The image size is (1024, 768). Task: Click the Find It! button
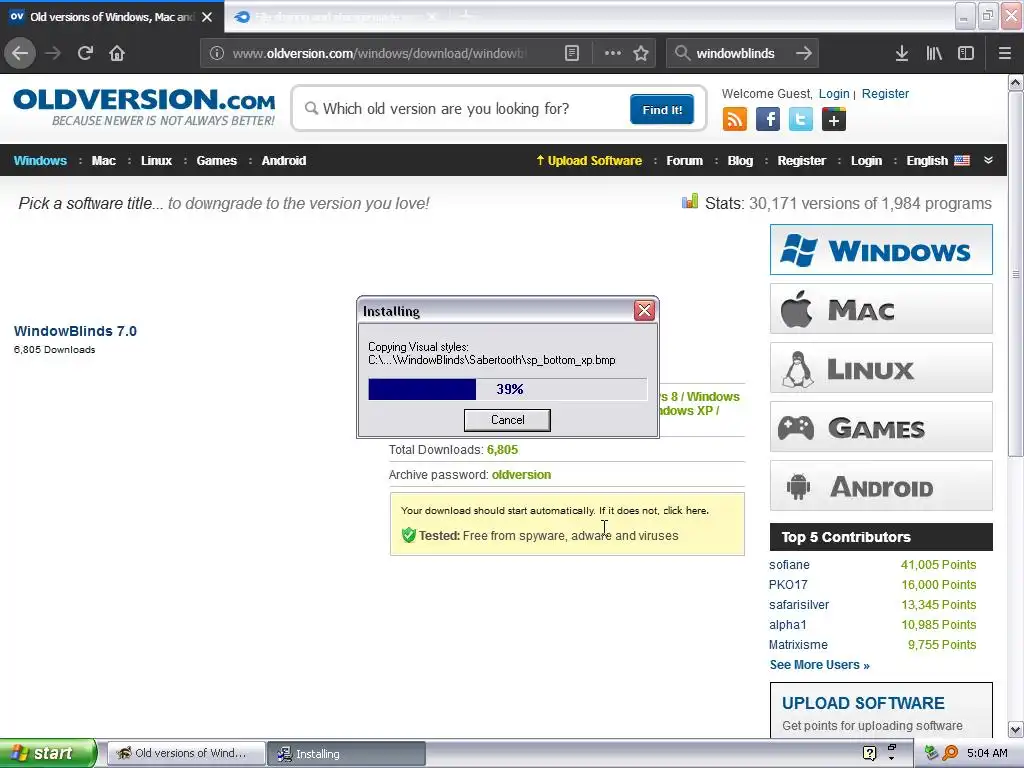coord(662,109)
